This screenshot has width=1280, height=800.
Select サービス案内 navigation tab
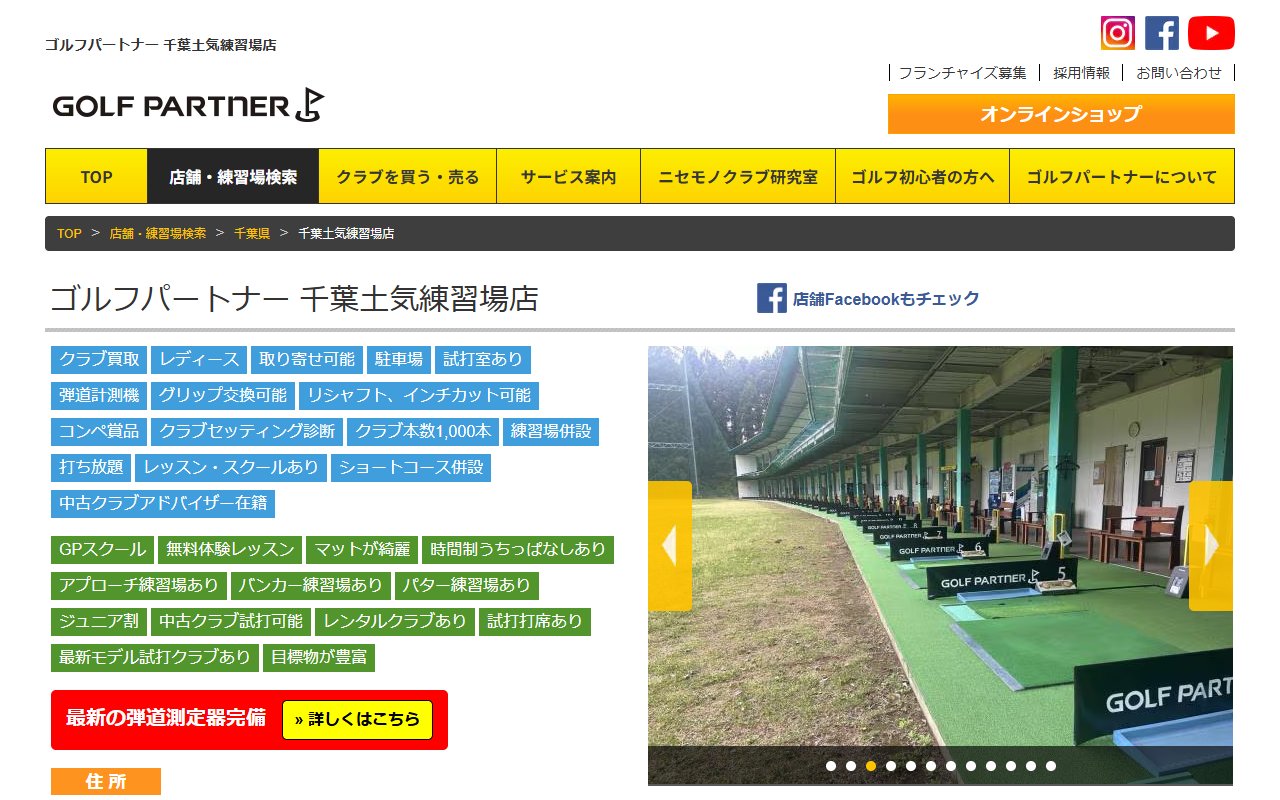click(x=569, y=177)
